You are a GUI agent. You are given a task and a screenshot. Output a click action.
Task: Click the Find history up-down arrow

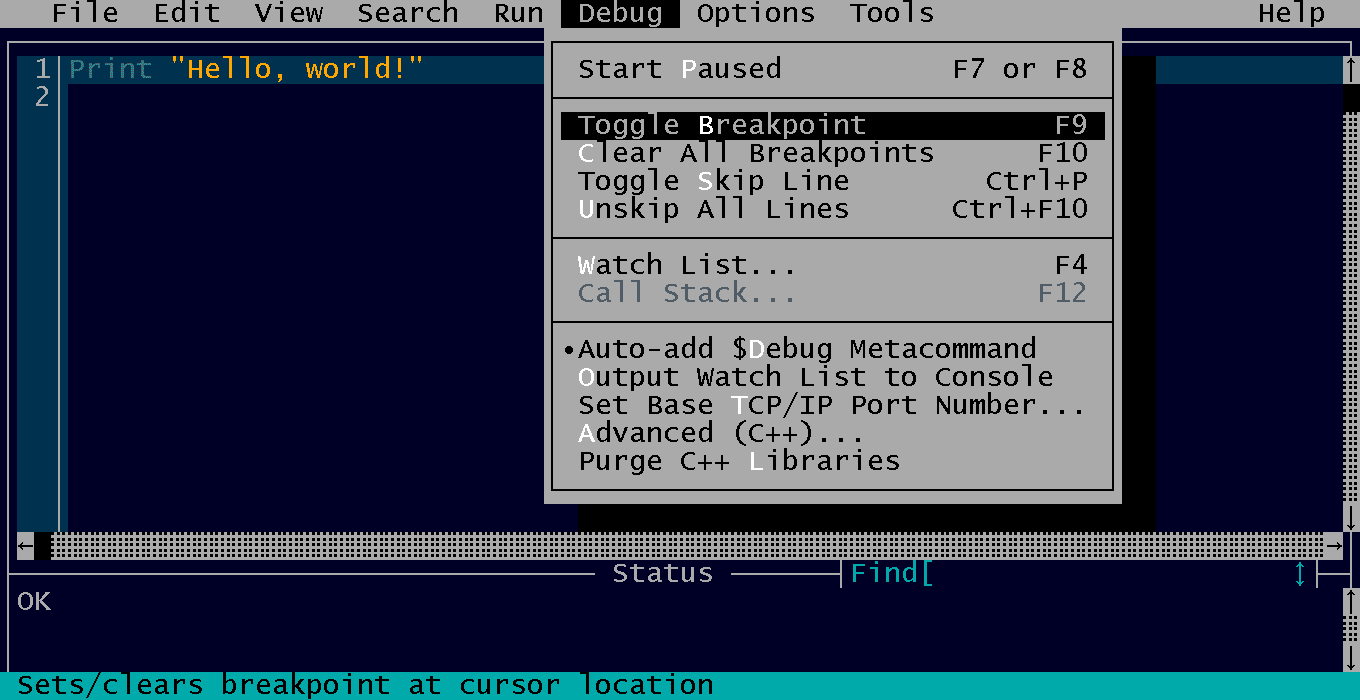[1300, 574]
